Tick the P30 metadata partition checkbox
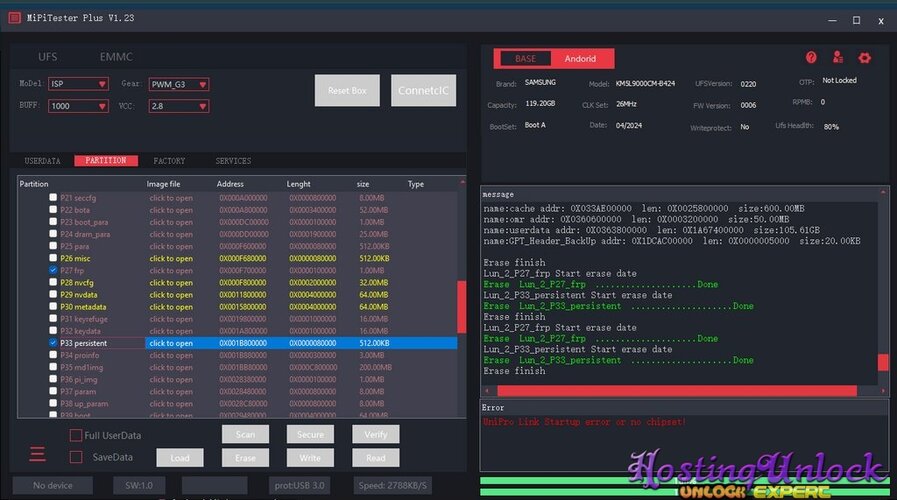 click(x=53, y=307)
